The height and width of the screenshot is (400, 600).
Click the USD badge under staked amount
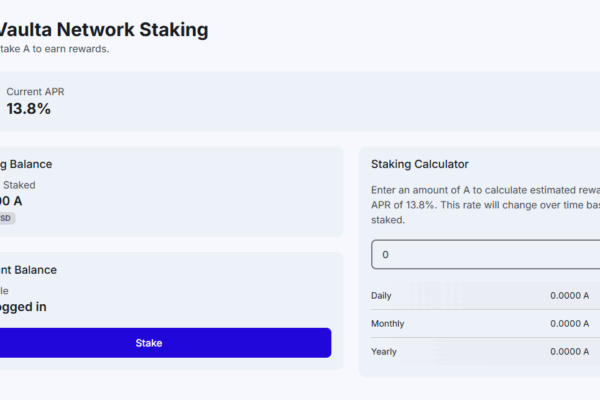coord(7,218)
